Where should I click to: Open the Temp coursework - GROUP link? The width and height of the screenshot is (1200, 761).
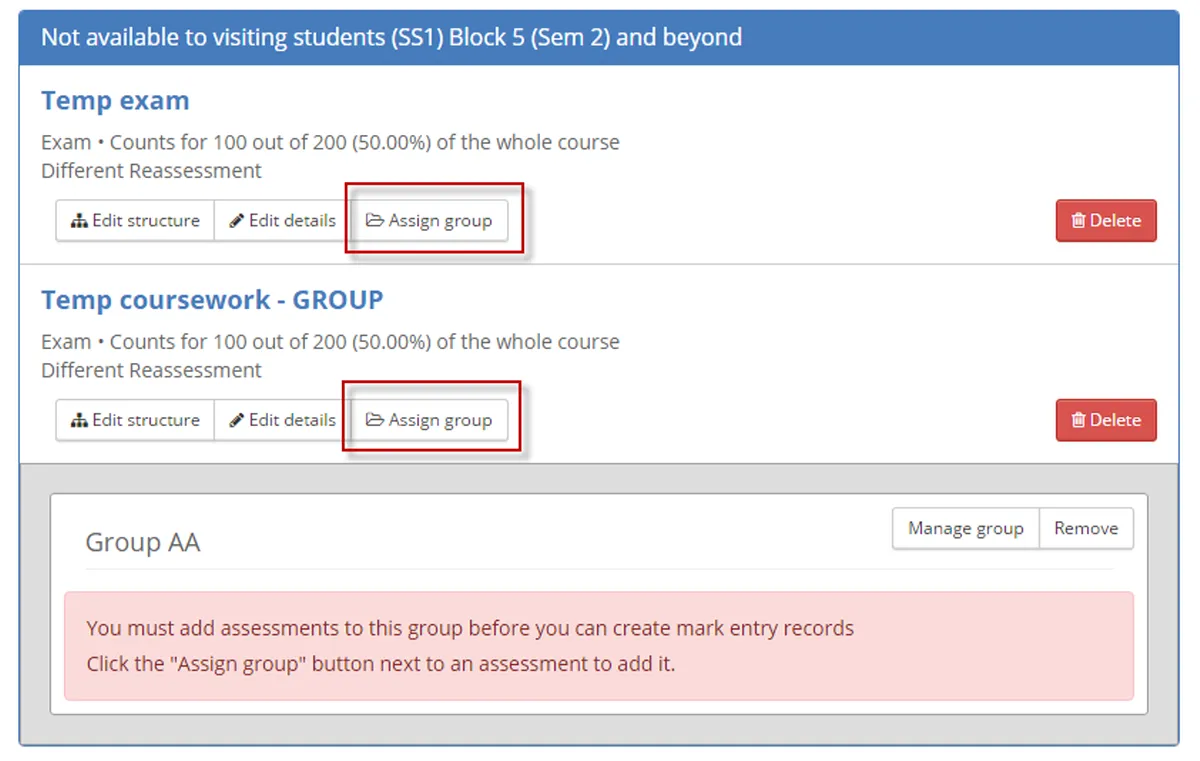(212, 300)
